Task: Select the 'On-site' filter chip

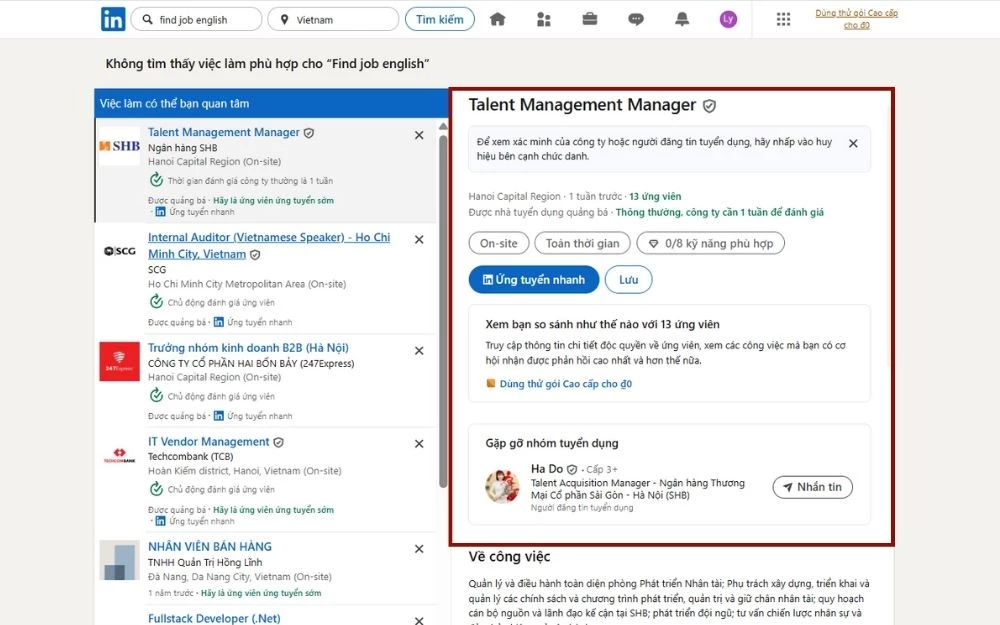Action: tap(498, 242)
